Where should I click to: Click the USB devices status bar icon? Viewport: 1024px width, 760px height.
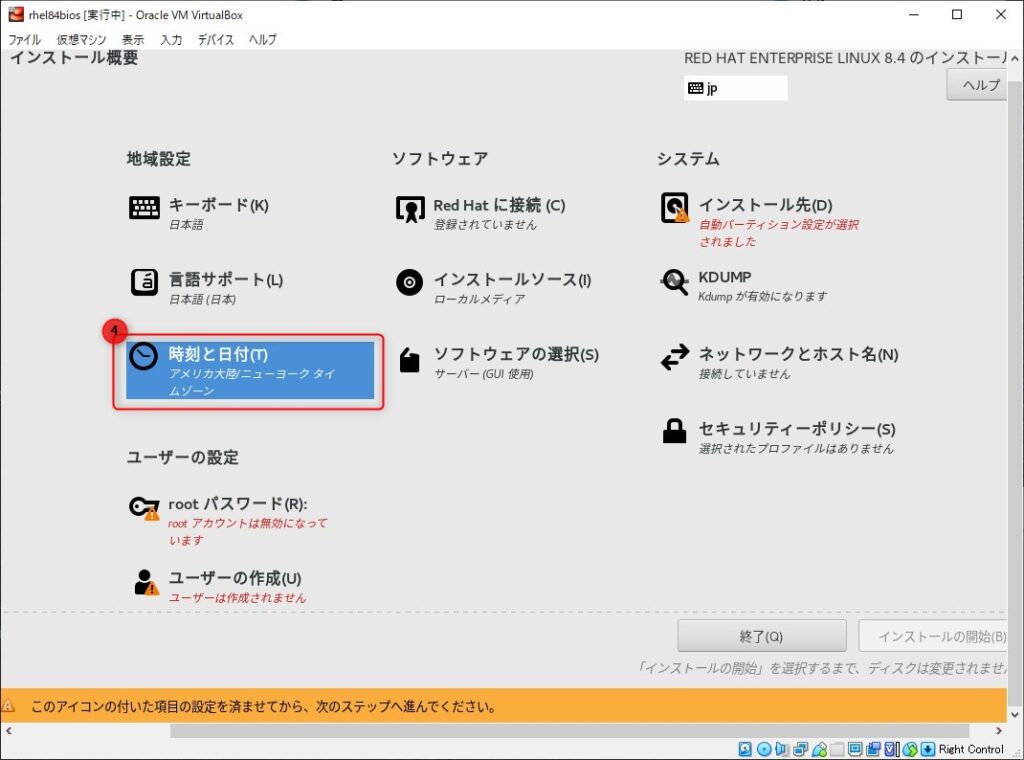[818, 749]
